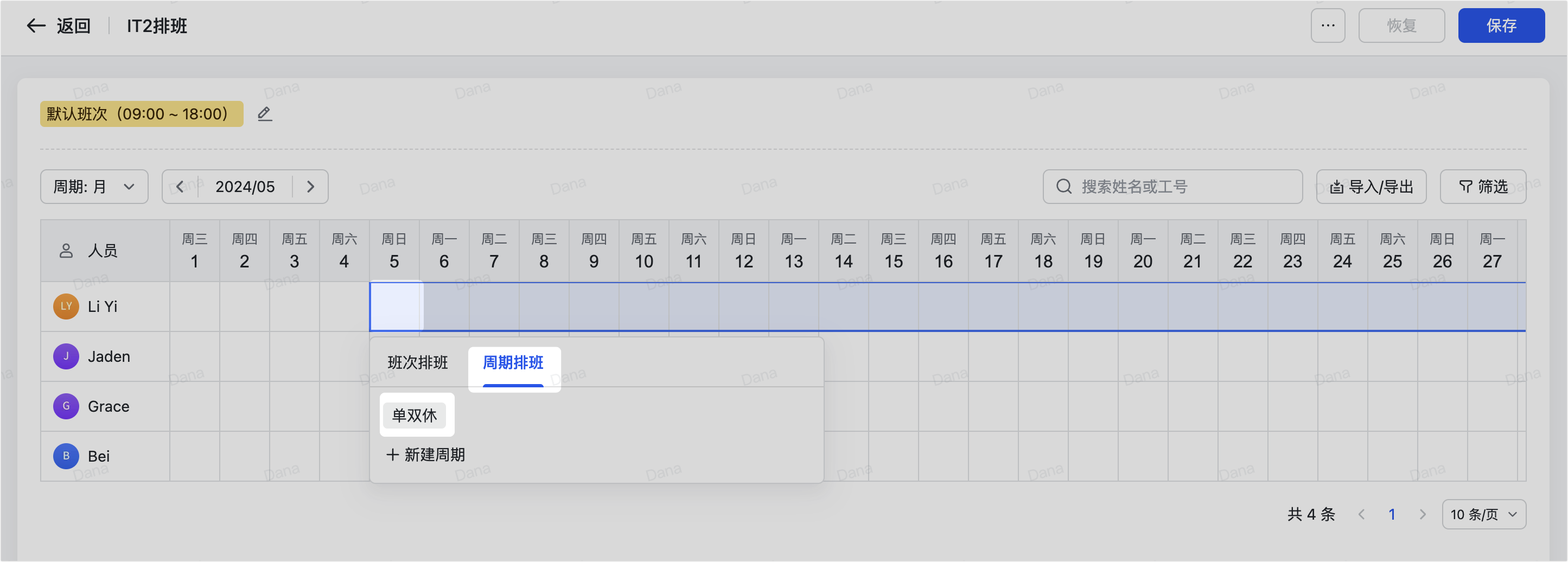Click Jaden's purple avatar icon
The image size is (1568, 562).
tap(66, 356)
